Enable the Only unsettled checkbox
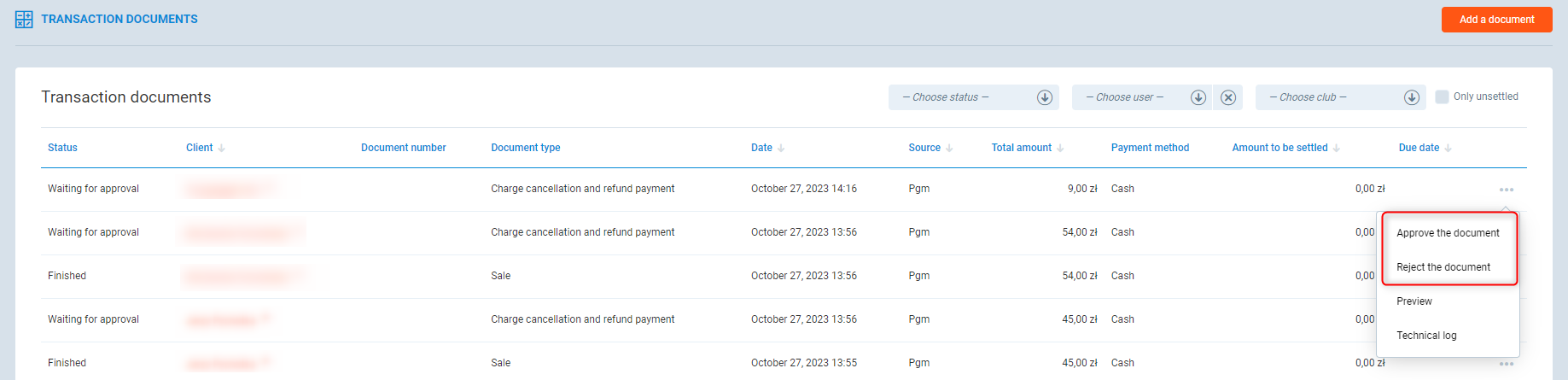 [x=1442, y=96]
